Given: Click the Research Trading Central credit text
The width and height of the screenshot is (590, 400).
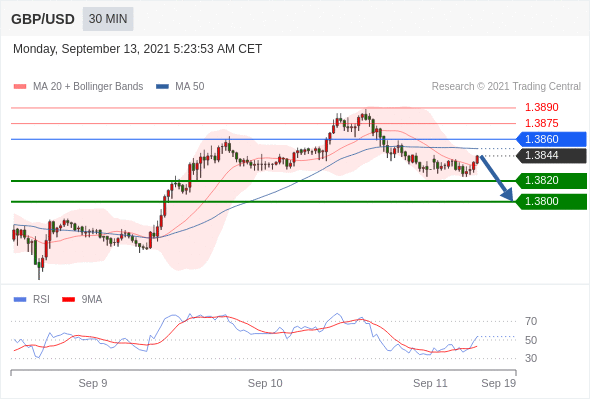Looking at the screenshot, I should pos(506,87).
